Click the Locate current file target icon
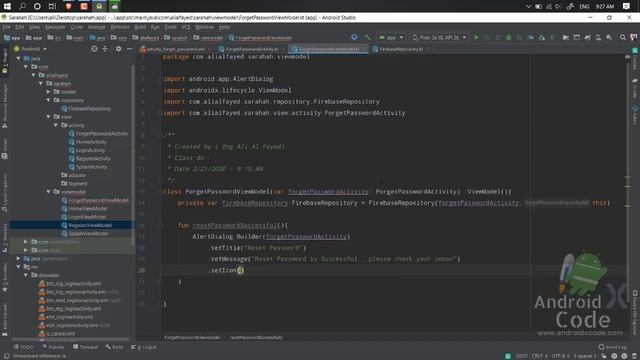 click(x=94, y=49)
